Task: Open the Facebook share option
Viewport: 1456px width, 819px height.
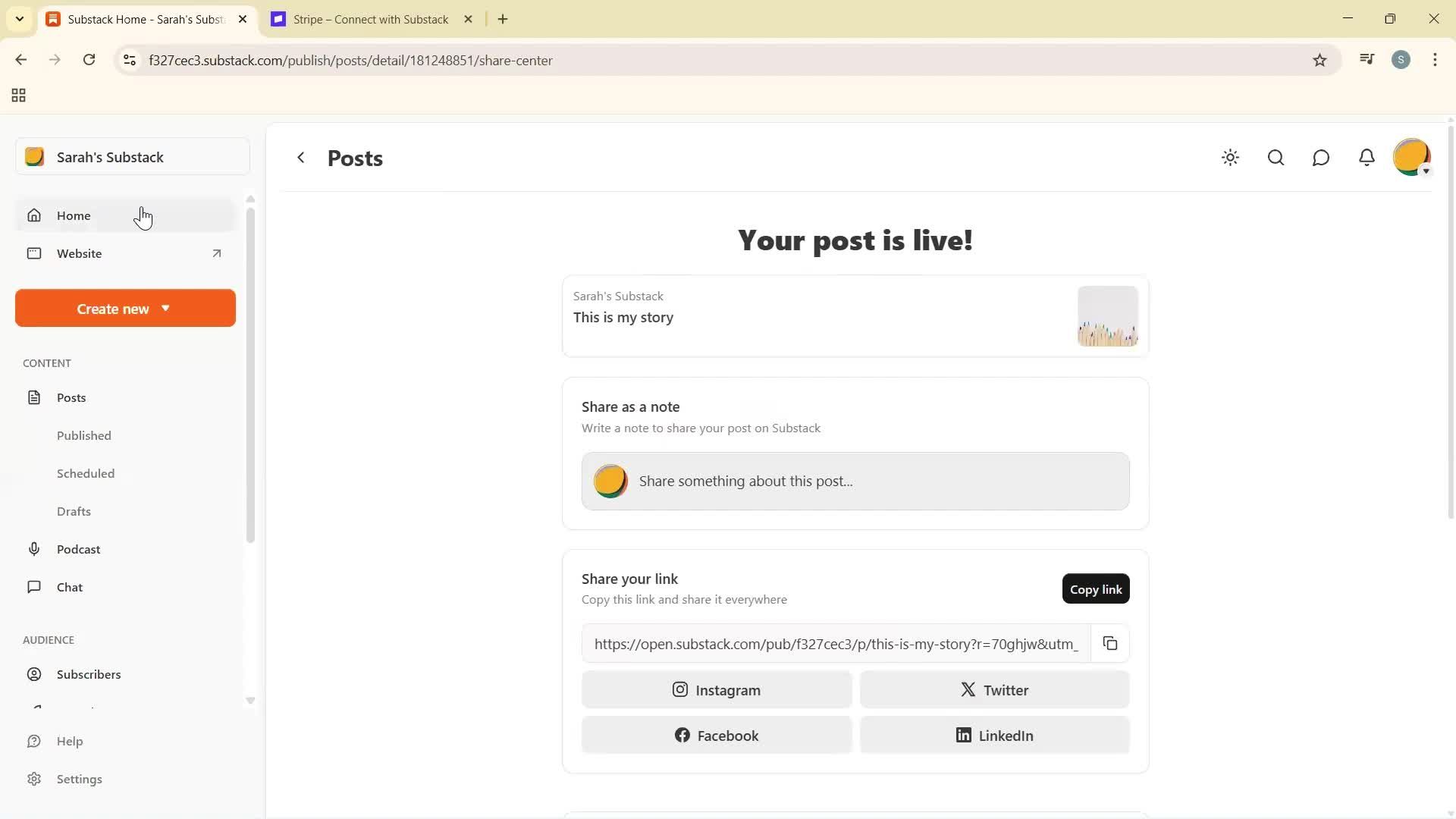Action: click(716, 735)
